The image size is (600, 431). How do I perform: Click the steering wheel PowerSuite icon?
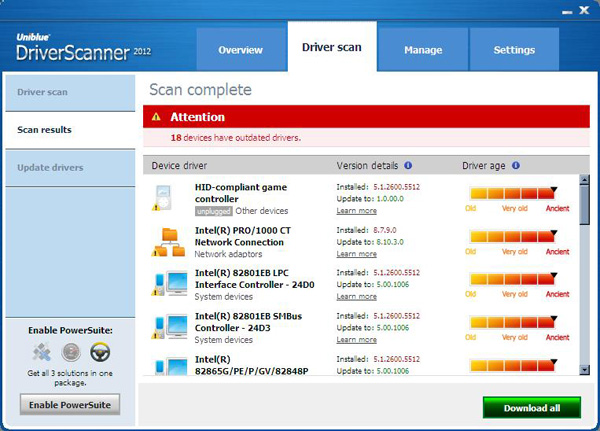pos(100,352)
